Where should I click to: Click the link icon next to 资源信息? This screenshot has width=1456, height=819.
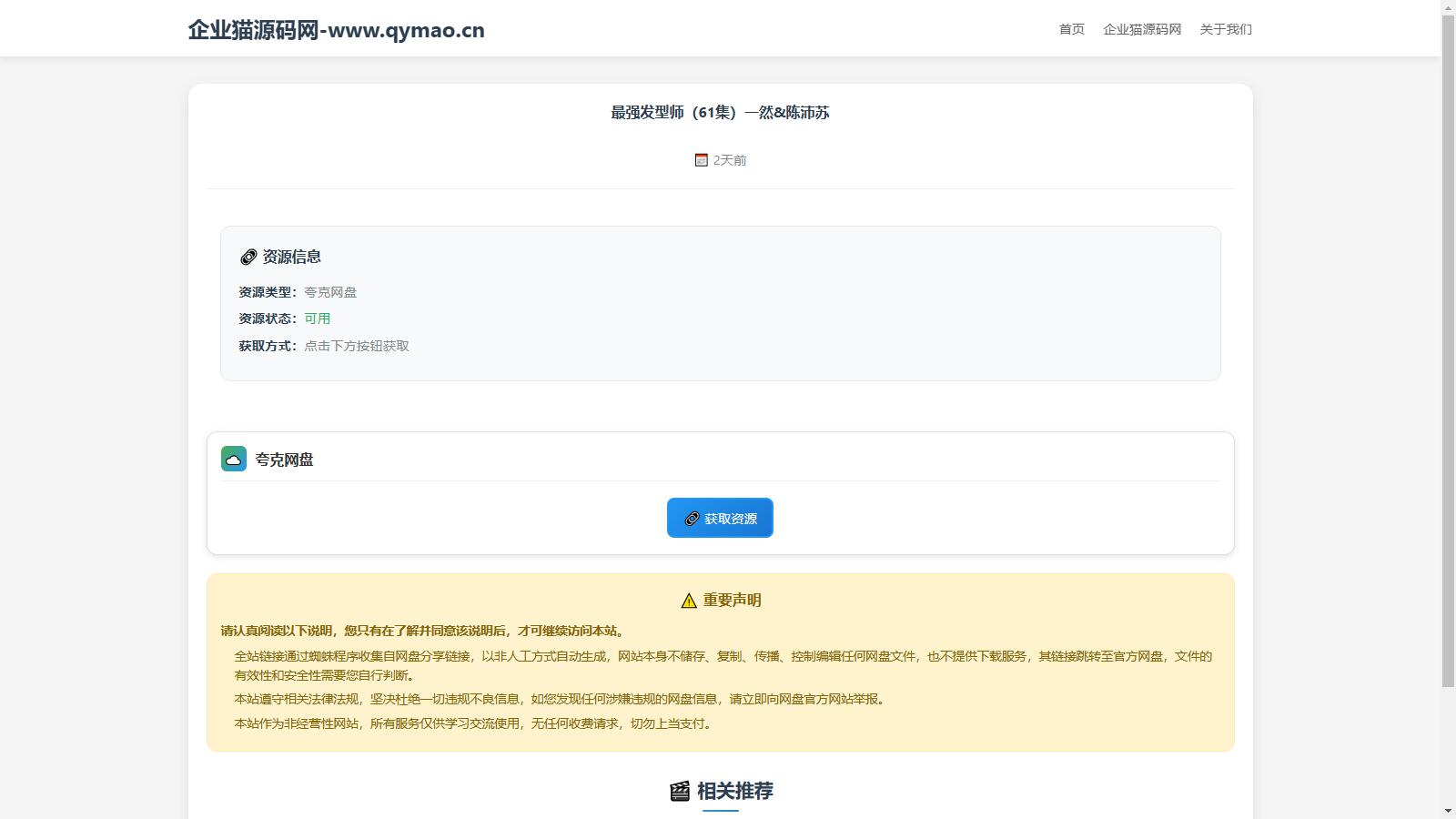click(248, 258)
